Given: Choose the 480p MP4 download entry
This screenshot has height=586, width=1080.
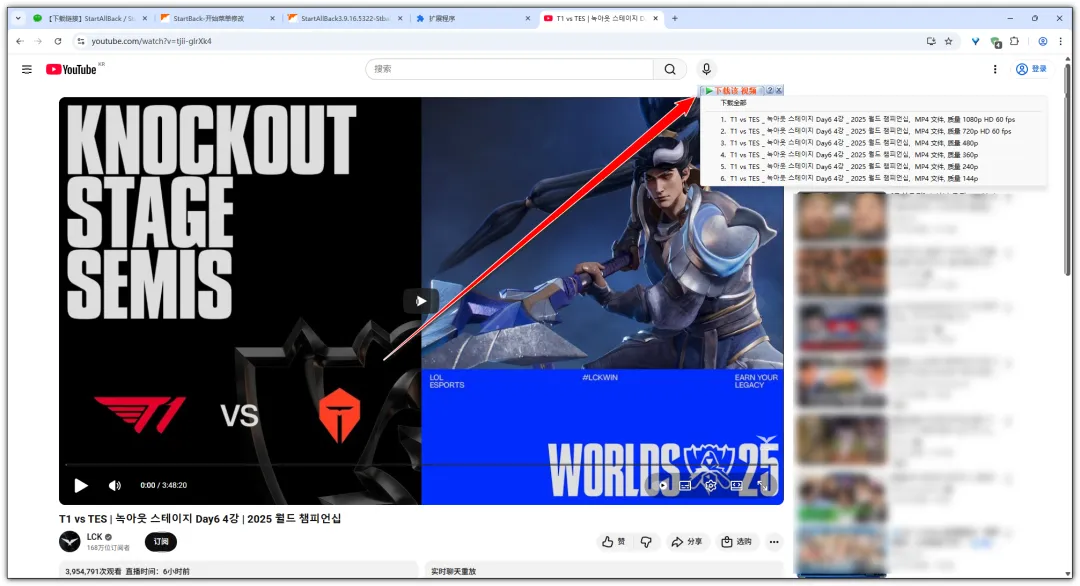Looking at the screenshot, I should [849, 143].
